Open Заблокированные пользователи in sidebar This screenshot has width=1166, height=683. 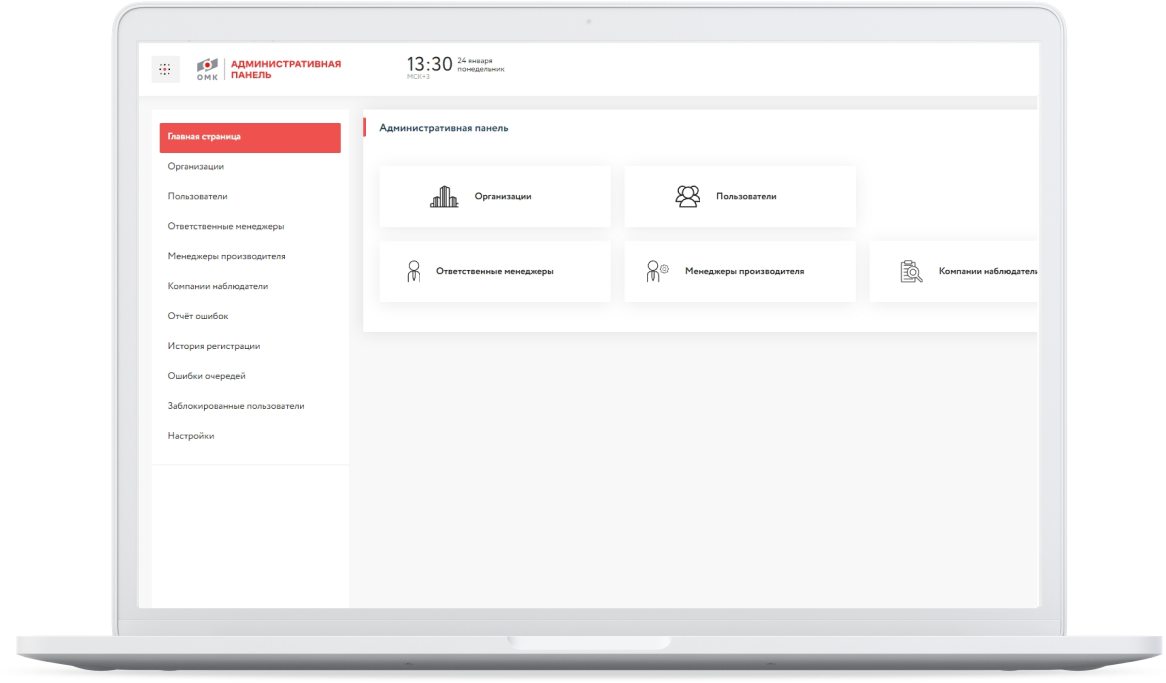coord(236,405)
